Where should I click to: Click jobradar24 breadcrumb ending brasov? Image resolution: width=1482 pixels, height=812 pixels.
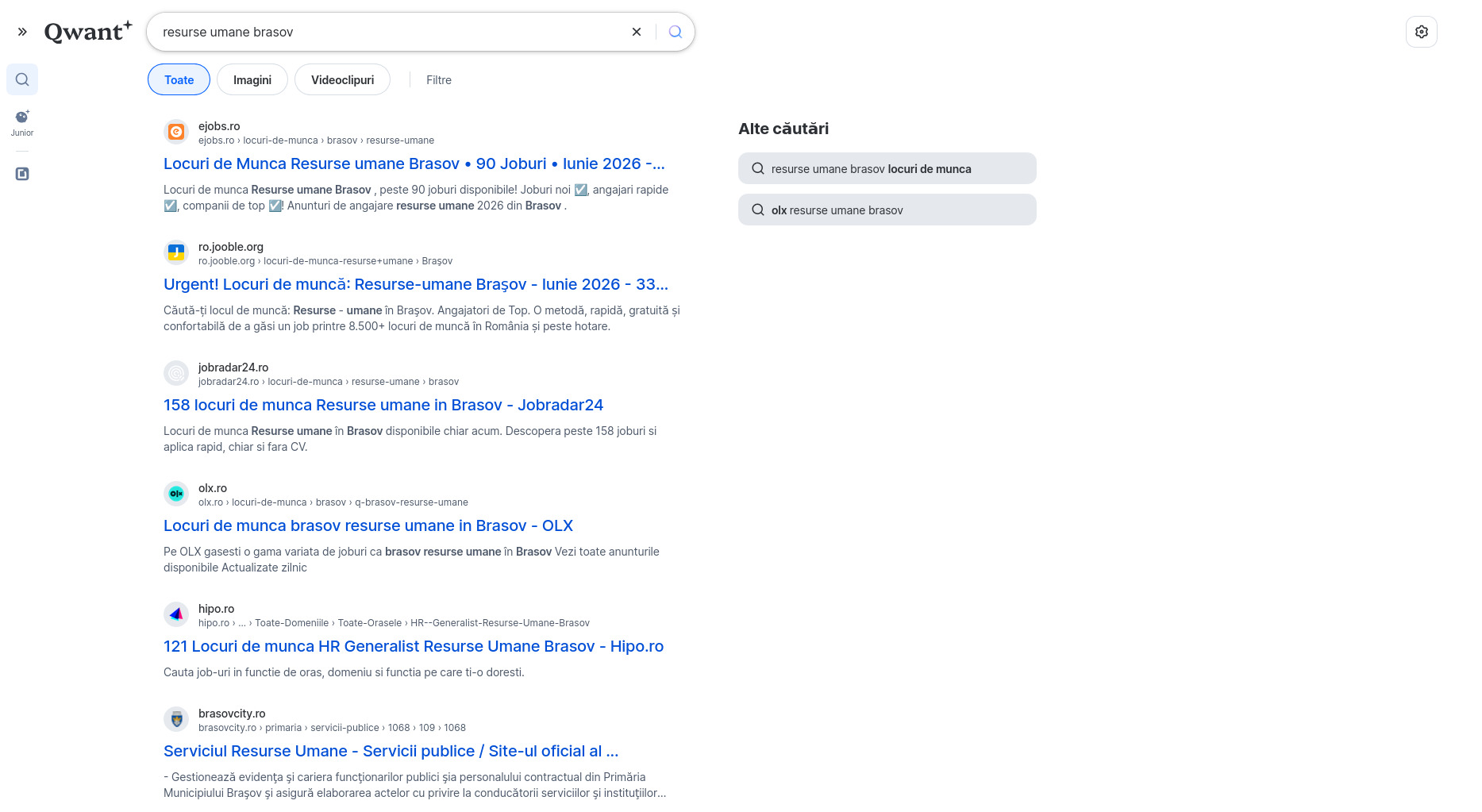click(329, 382)
